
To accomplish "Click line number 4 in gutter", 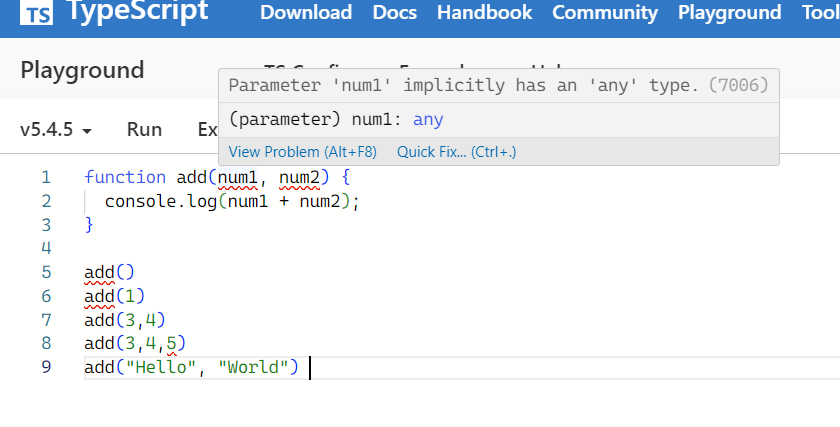I will pyautogui.click(x=46, y=248).
